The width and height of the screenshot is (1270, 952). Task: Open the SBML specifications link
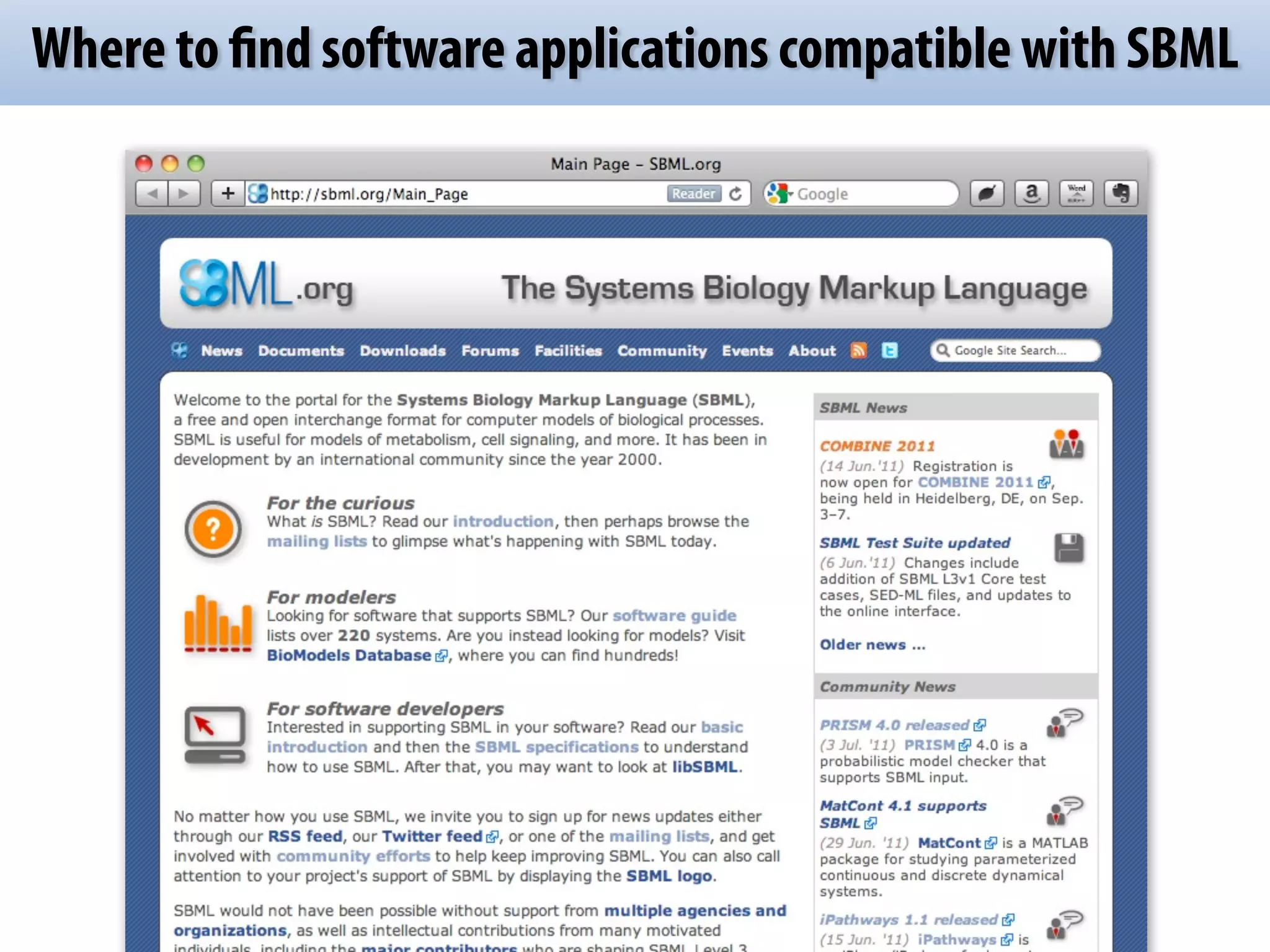[556, 747]
